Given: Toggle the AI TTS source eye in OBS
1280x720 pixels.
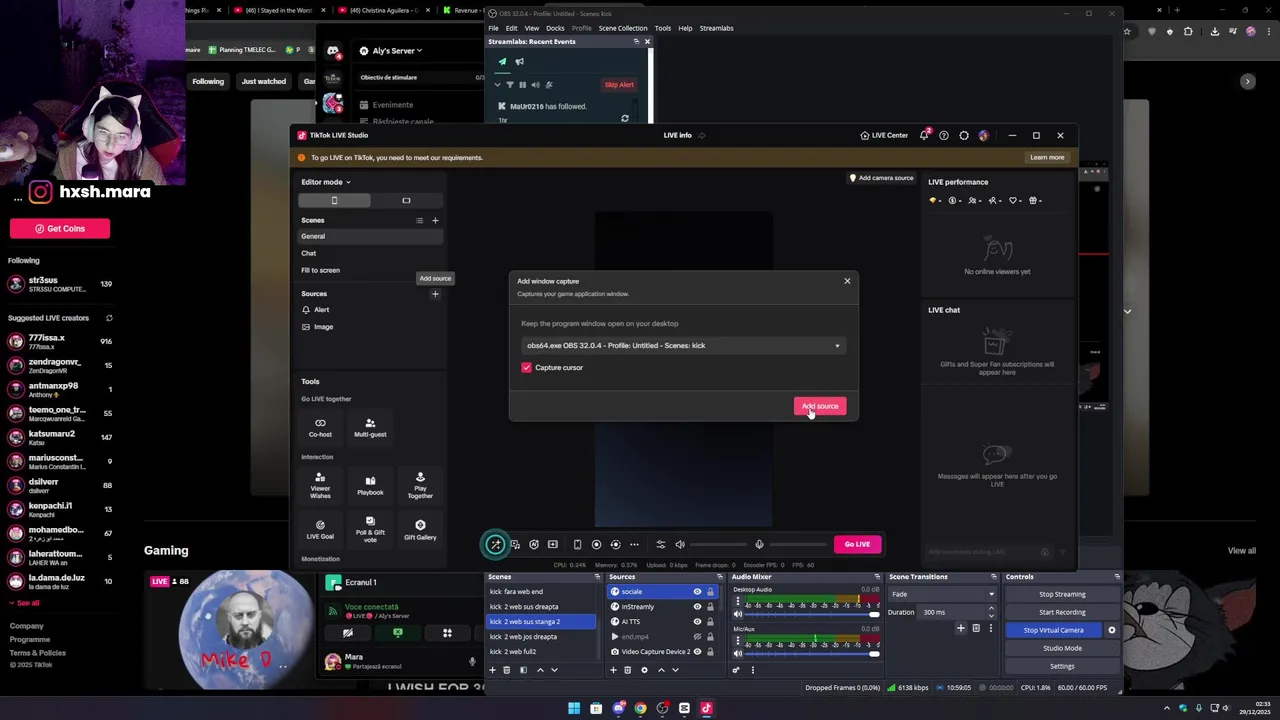Looking at the screenshot, I should tap(697, 621).
